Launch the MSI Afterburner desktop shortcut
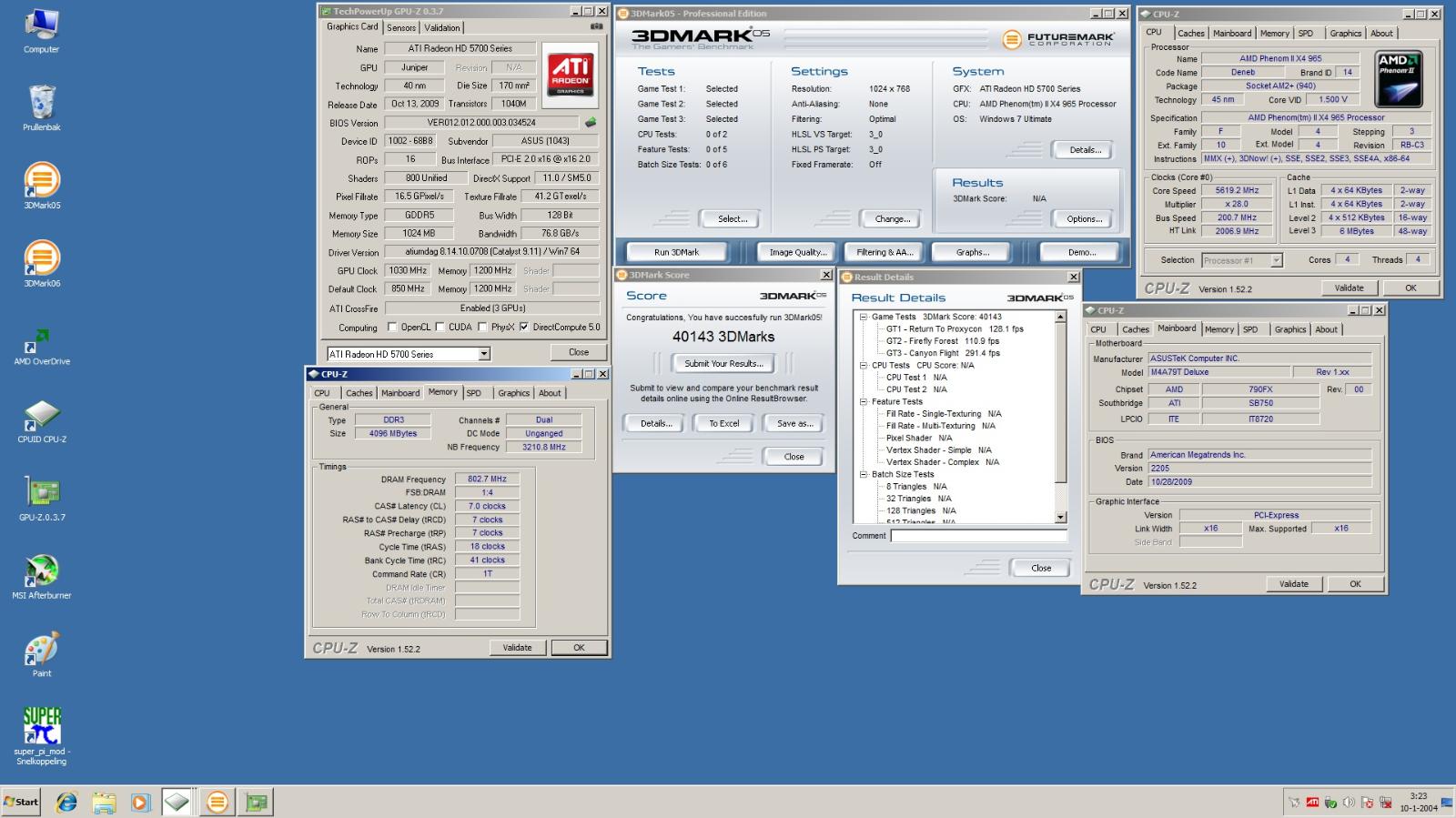The height and width of the screenshot is (818, 1456). pos(42,577)
